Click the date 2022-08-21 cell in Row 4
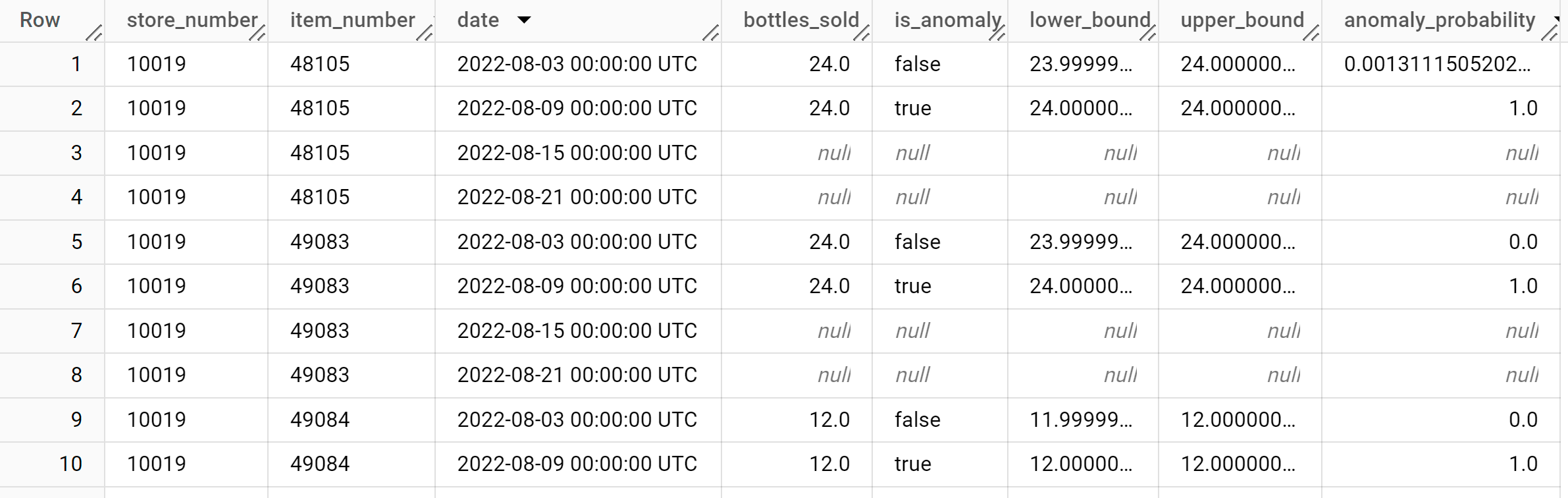The image size is (1568, 498). (577, 196)
